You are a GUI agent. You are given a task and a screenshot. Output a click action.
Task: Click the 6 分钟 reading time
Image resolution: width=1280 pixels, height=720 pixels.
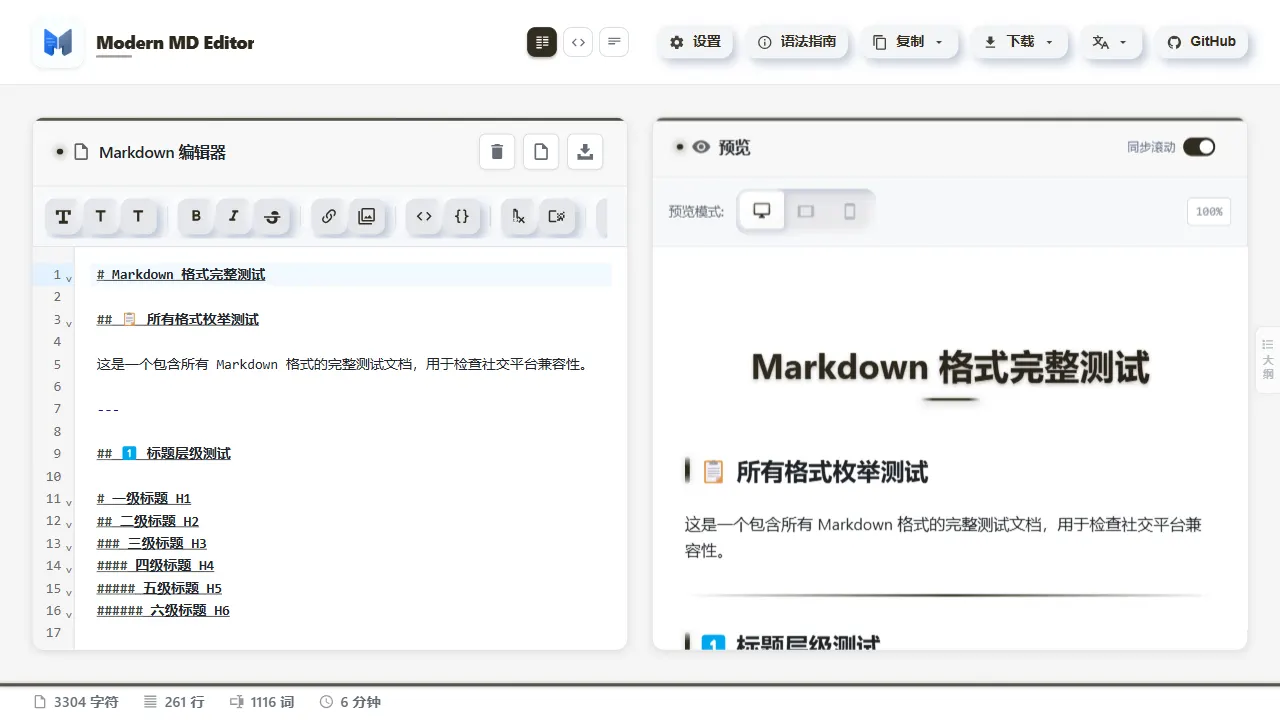(350, 702)
